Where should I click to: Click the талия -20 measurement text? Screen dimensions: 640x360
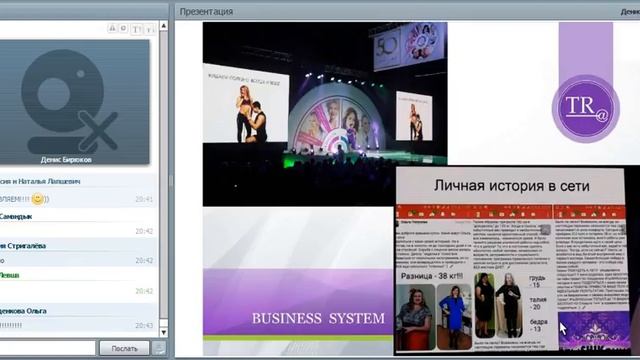tap(538, 303)
